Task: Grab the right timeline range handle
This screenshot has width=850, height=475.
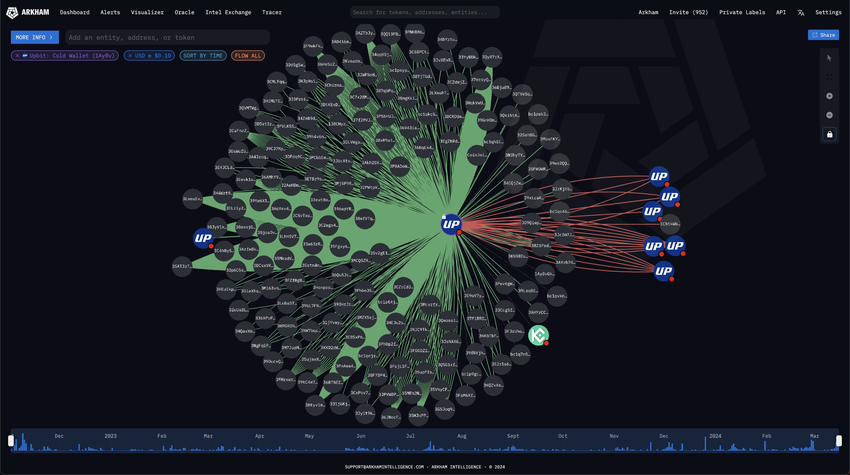Action: pyautogui.click(x=839, y=441)
